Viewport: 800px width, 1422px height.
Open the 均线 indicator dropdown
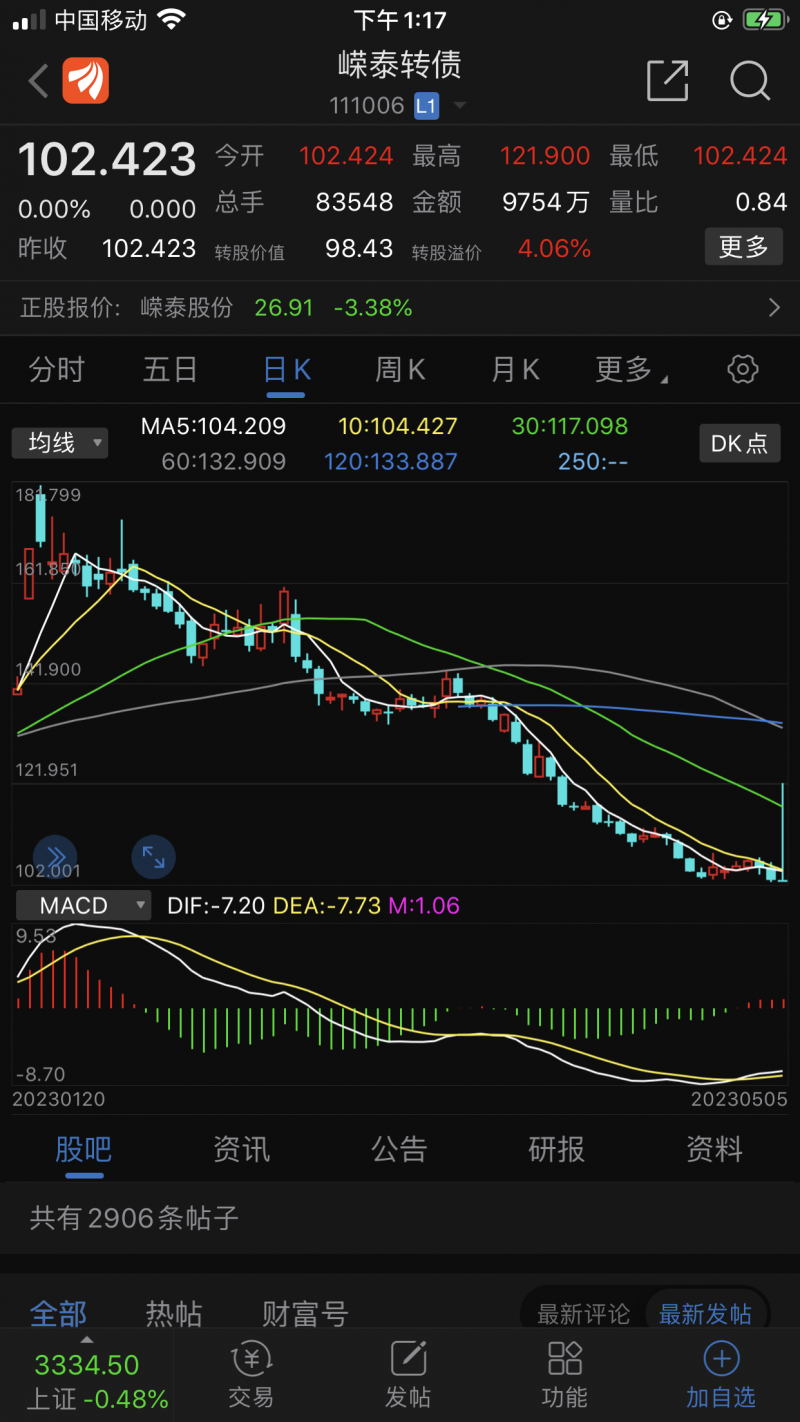[60, 443]
